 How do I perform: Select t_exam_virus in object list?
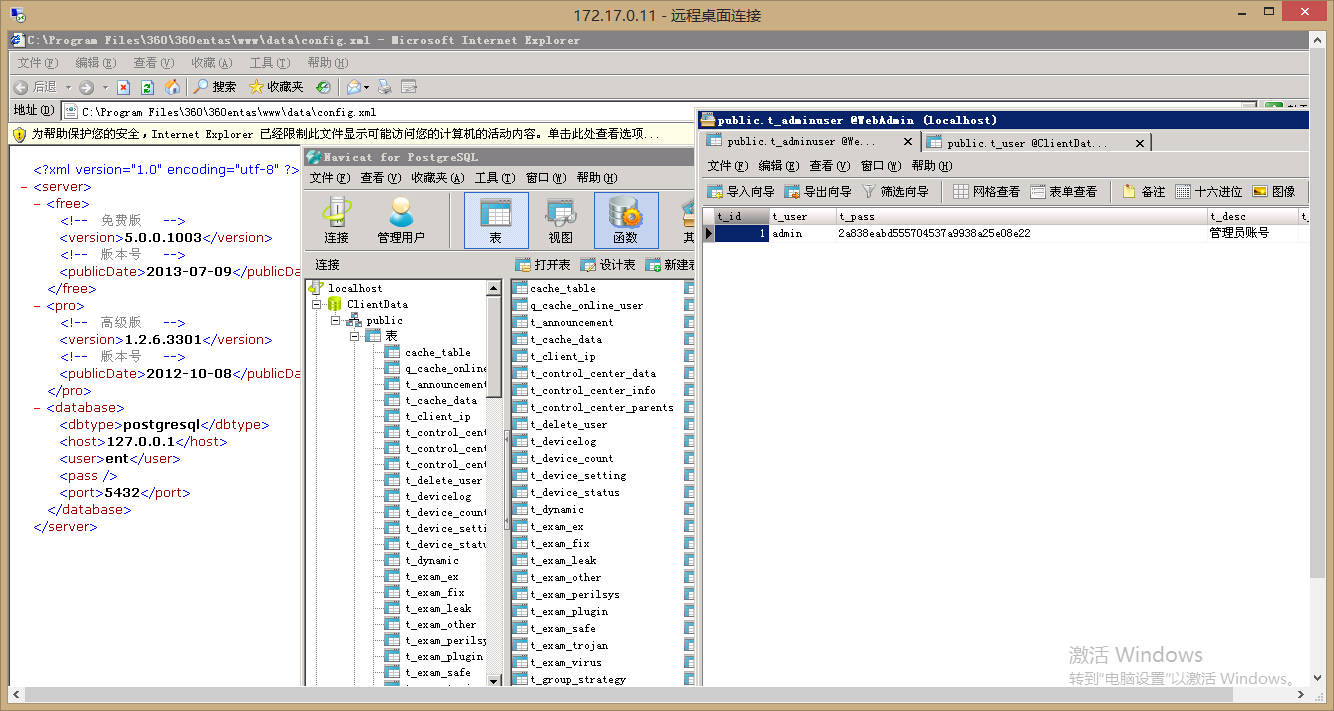tap(566, 662)
